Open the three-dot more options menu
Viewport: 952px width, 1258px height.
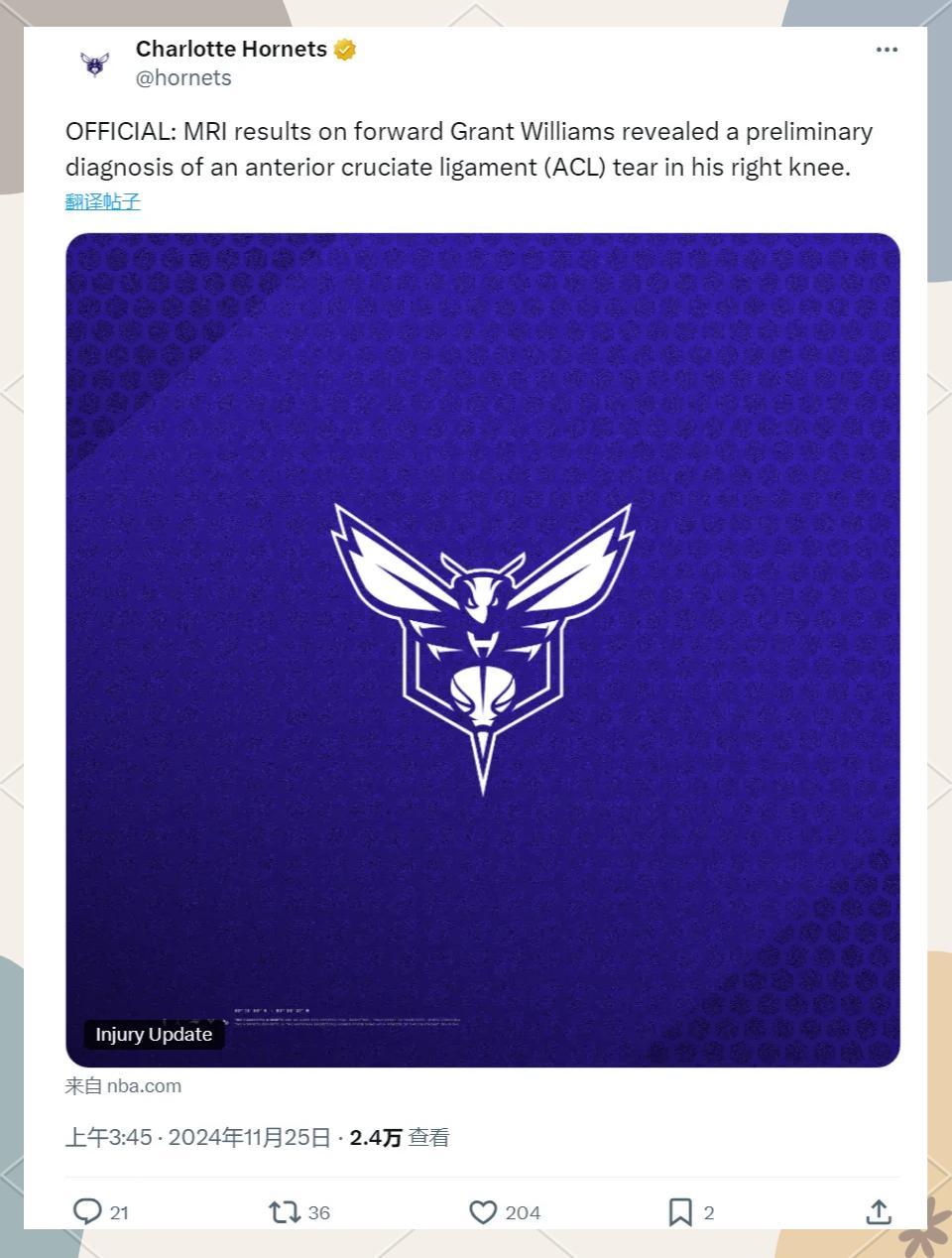(887, 50)
